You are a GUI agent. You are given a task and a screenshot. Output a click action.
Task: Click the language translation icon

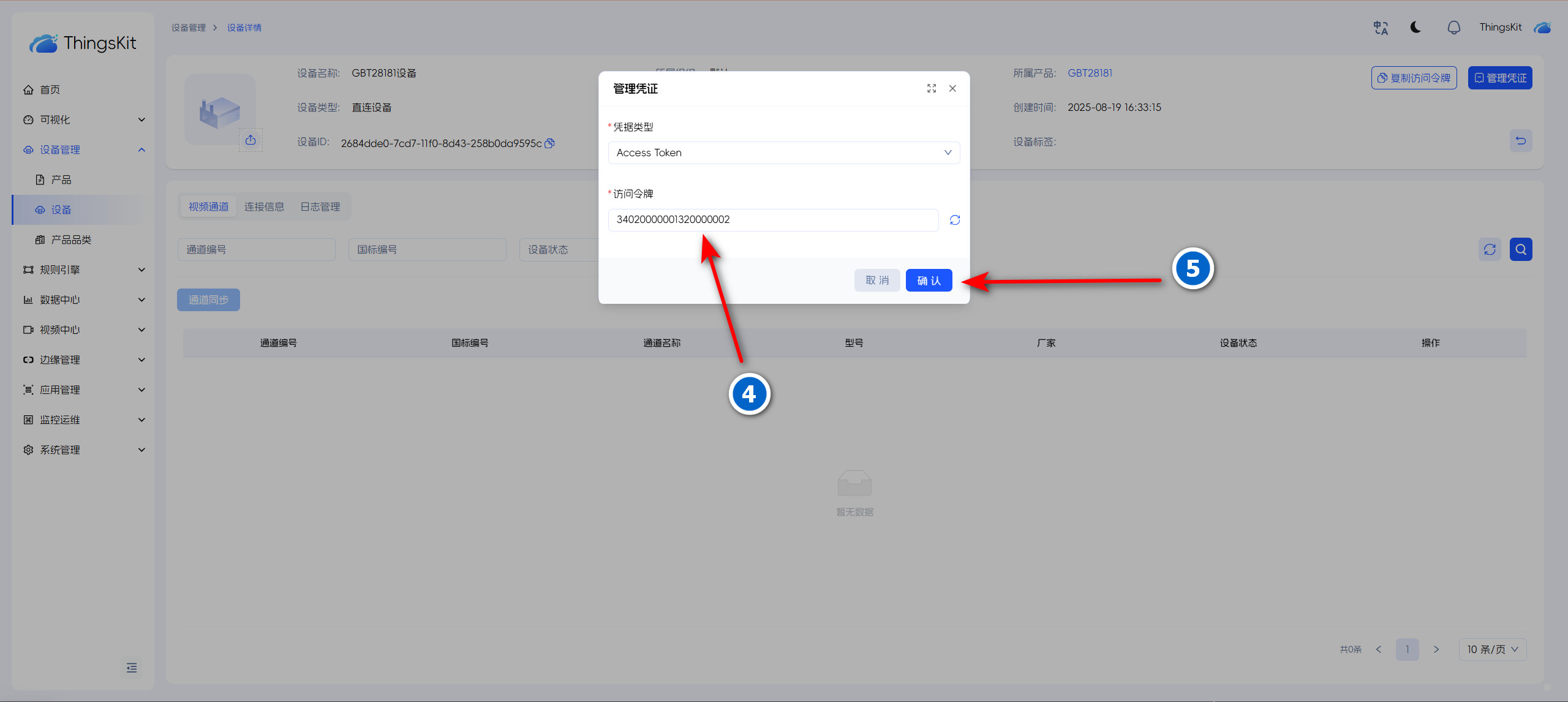[1381, 28]
